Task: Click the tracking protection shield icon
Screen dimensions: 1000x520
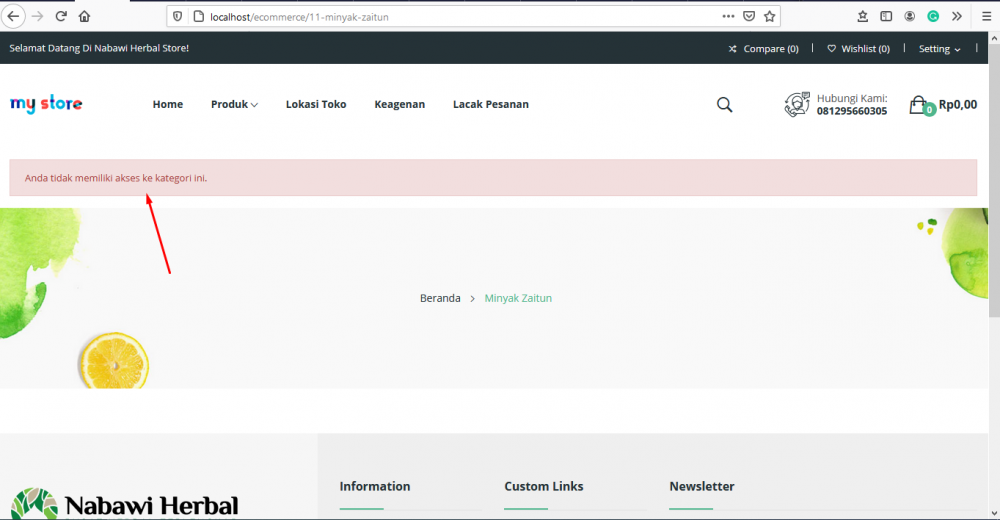Action: 178,17
